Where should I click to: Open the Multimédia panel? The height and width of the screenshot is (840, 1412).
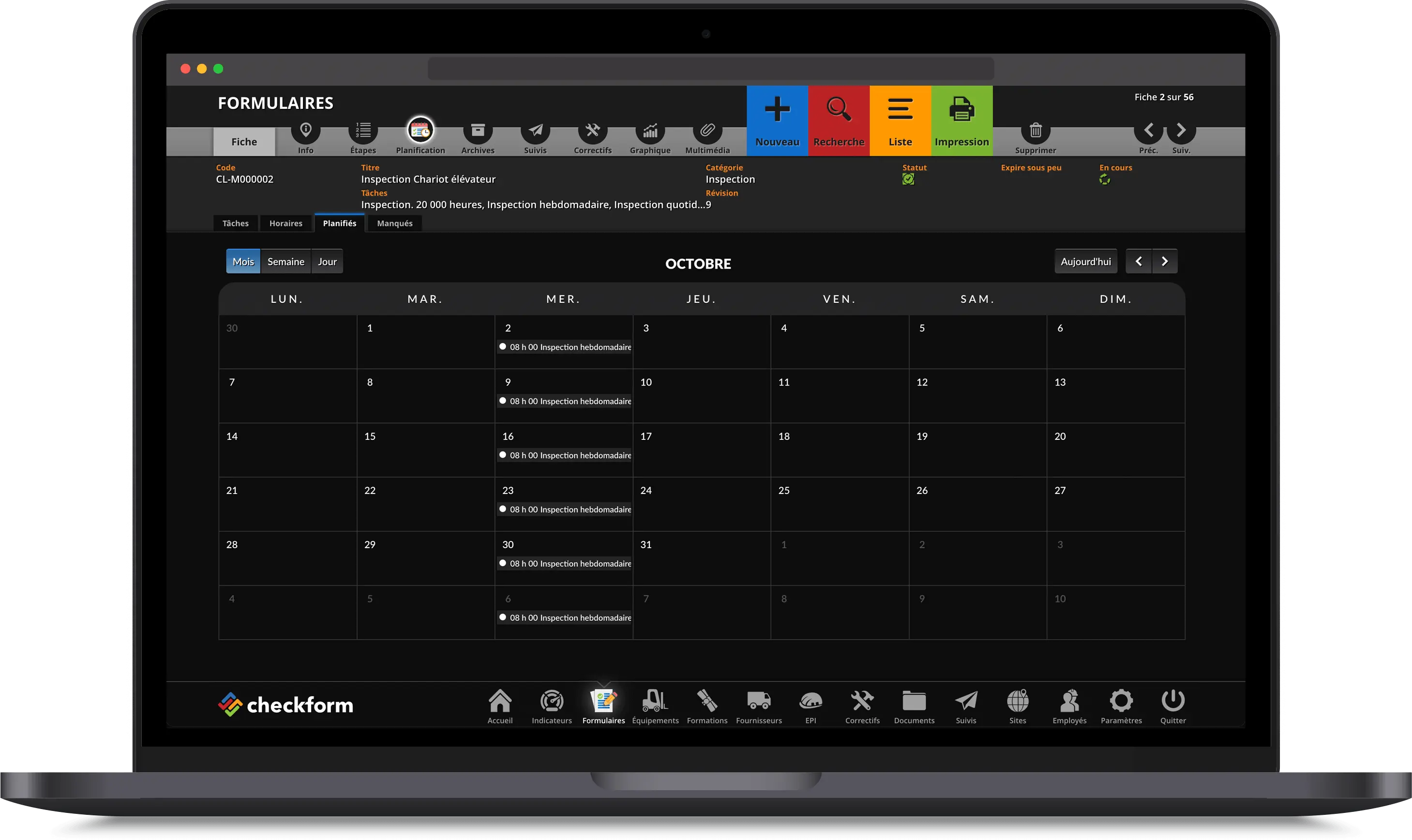(707, 135)
